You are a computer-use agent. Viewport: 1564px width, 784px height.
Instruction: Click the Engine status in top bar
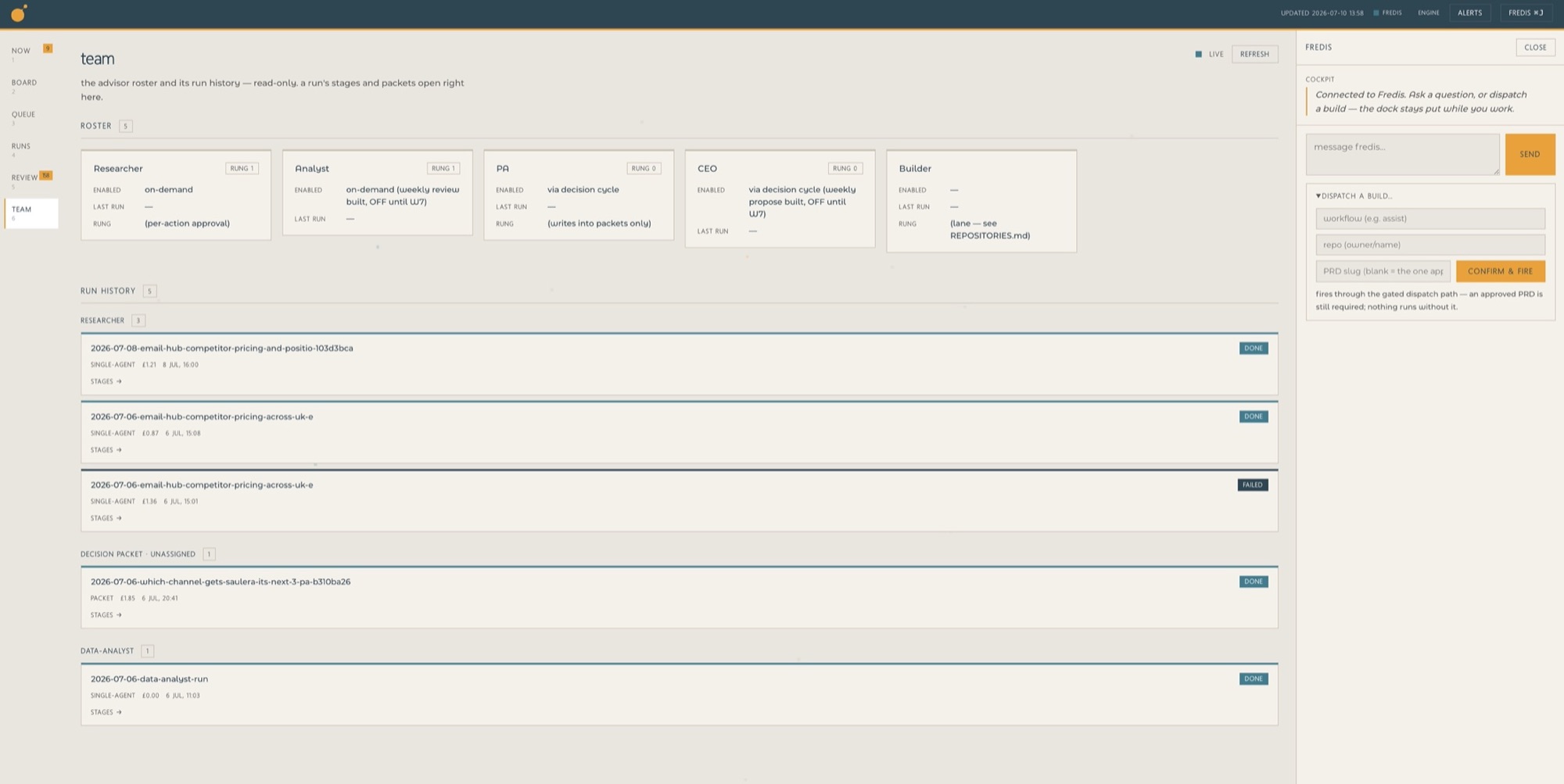[x=1429, y=13]
